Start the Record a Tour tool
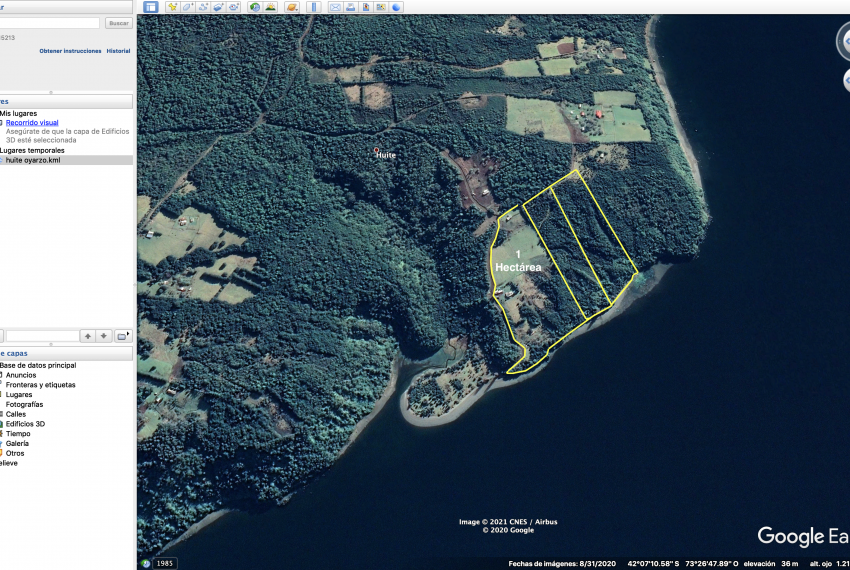Viewport: 850px width, 570px height. [x=234, y=7]
